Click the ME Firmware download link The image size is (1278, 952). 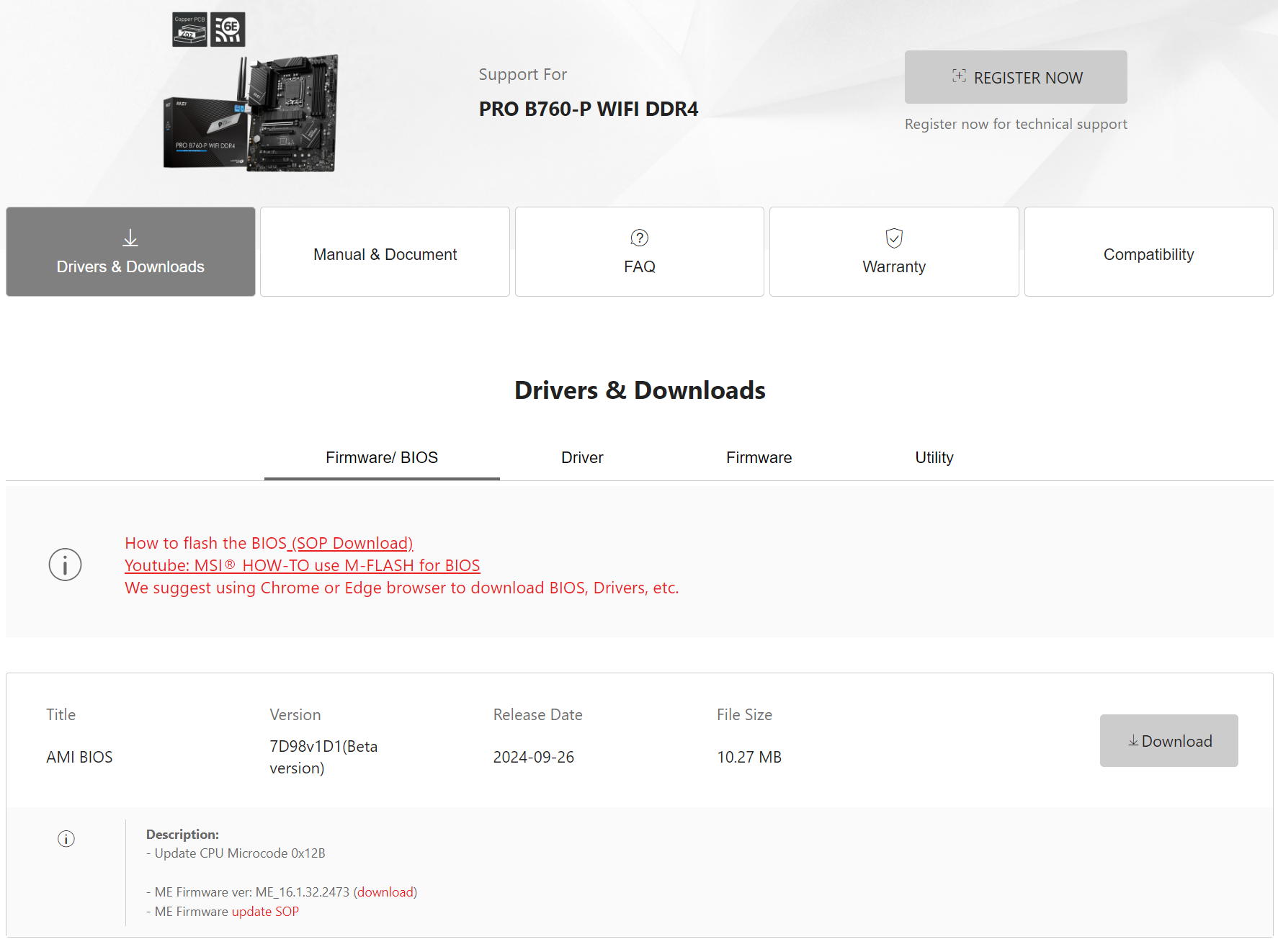click(385, 892)
